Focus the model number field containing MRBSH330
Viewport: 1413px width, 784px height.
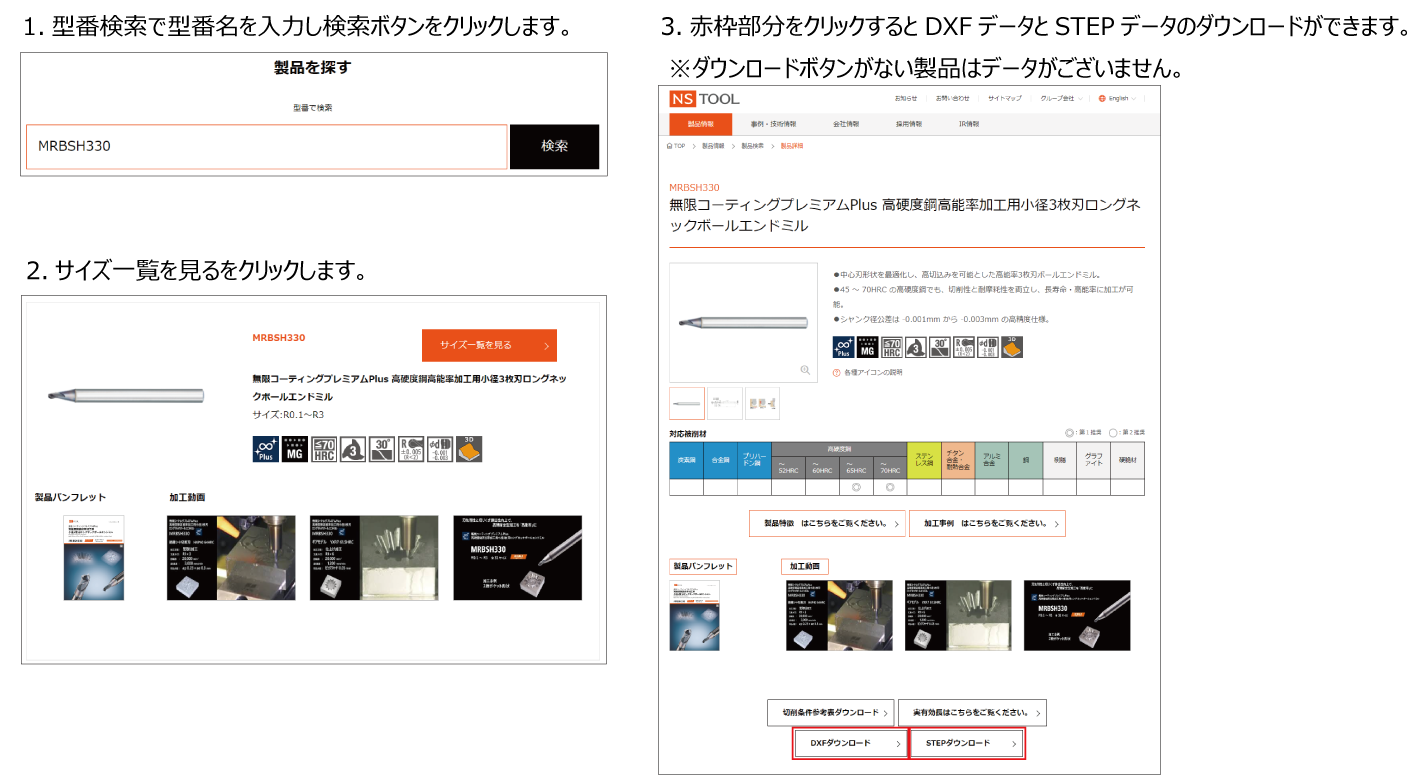(x=267, y=147)
